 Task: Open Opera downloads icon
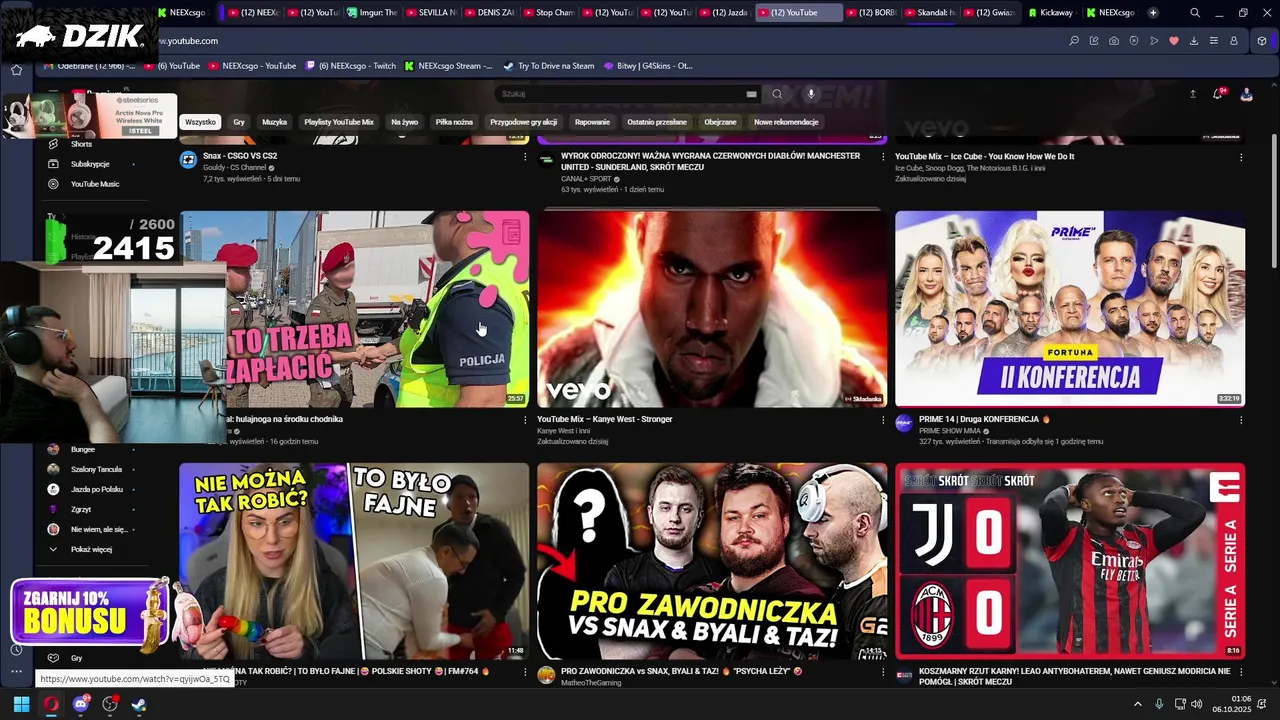[x=1194, y=41]
